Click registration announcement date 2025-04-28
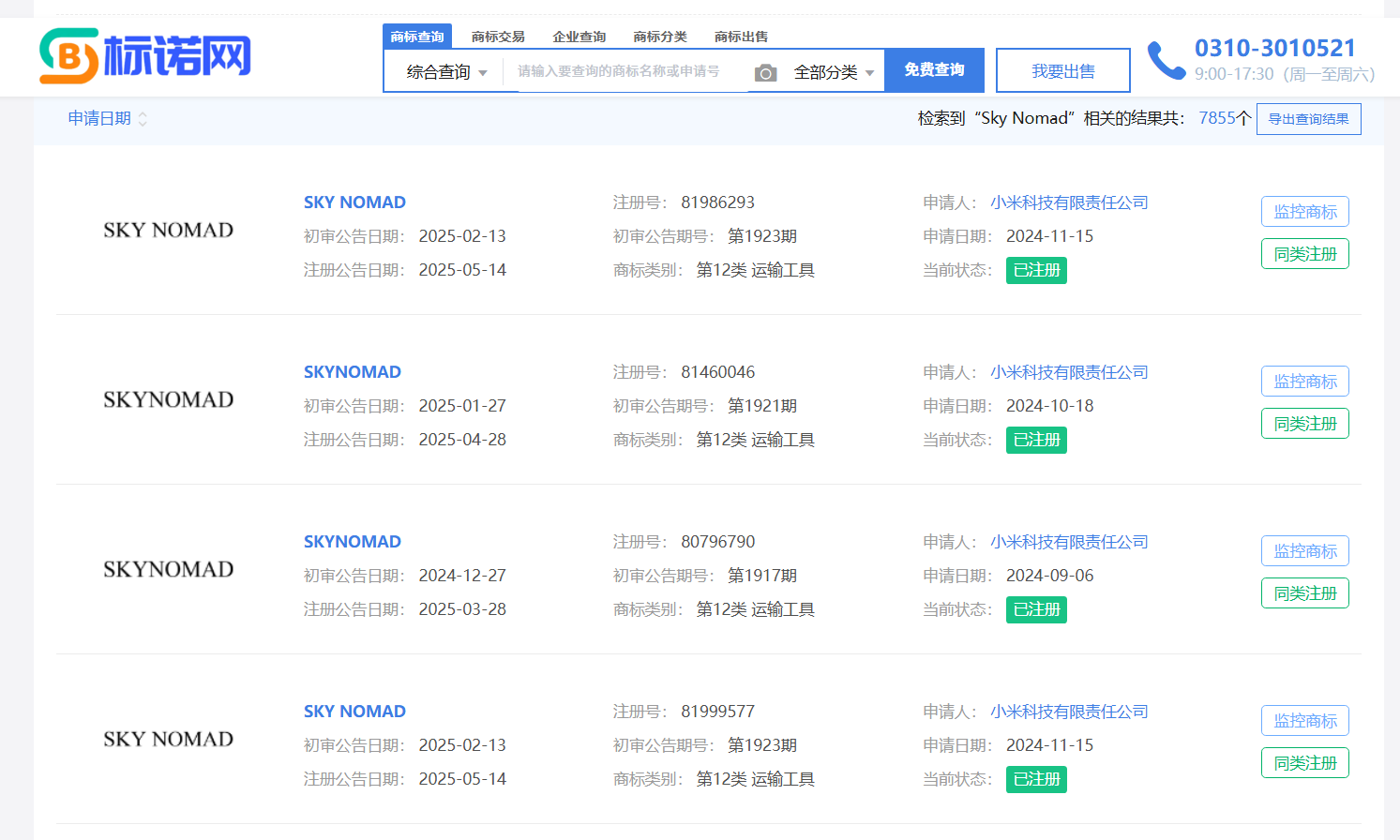1400x840 pixels. [x=462, y=440]
